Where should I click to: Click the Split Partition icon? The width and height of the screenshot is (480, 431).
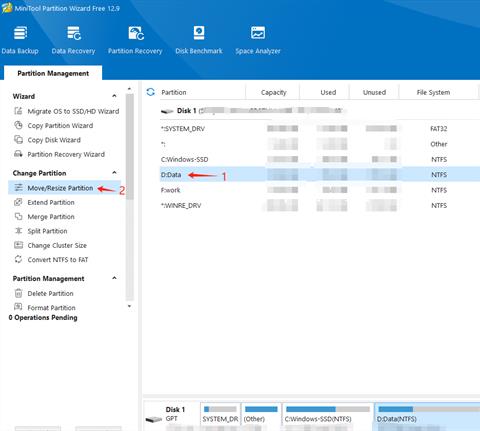point(18,231)
